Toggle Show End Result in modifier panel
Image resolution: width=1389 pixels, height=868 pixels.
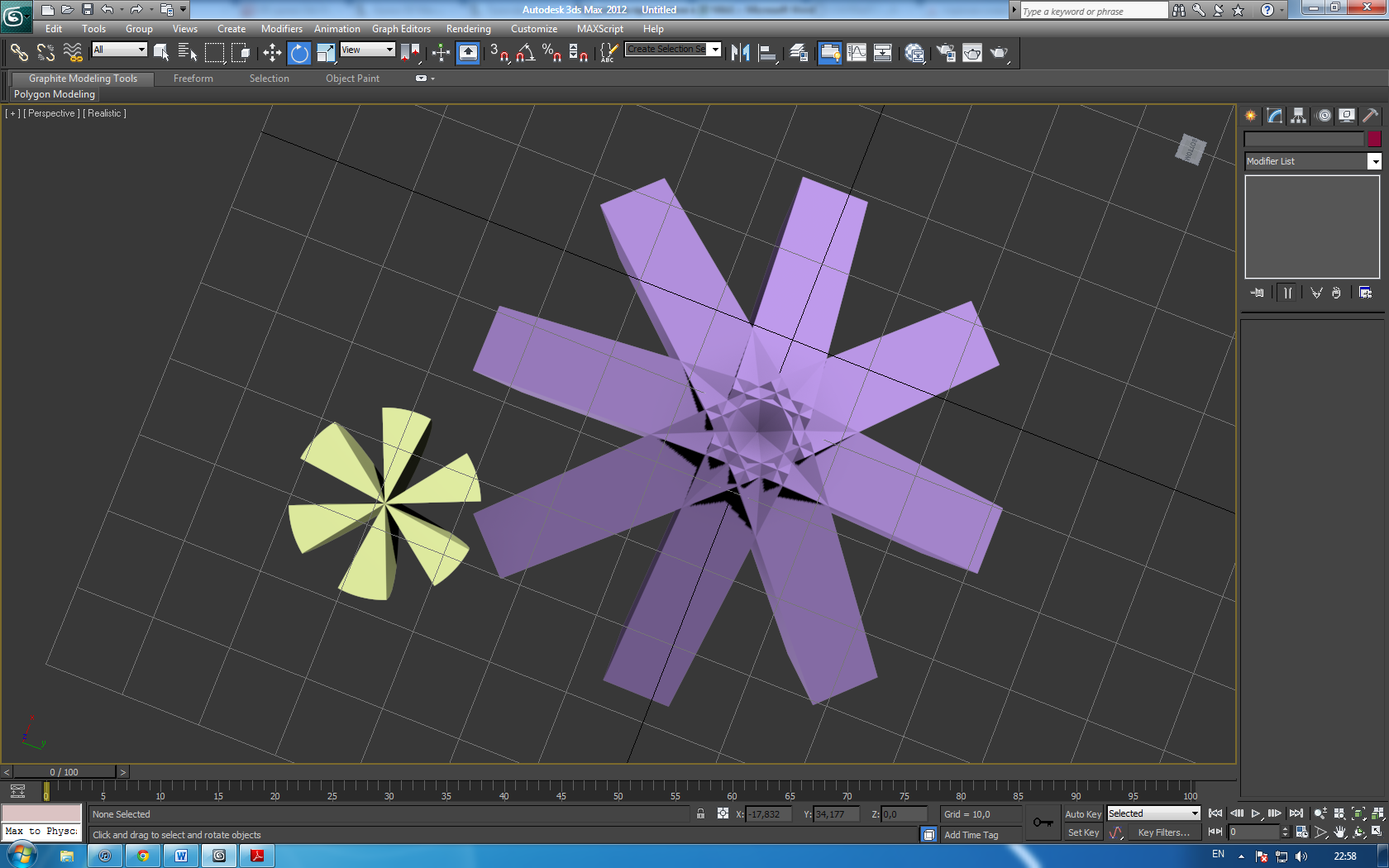click(1287, 293)
